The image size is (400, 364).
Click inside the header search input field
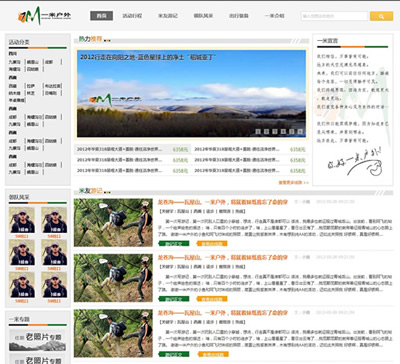coord(334,16)
